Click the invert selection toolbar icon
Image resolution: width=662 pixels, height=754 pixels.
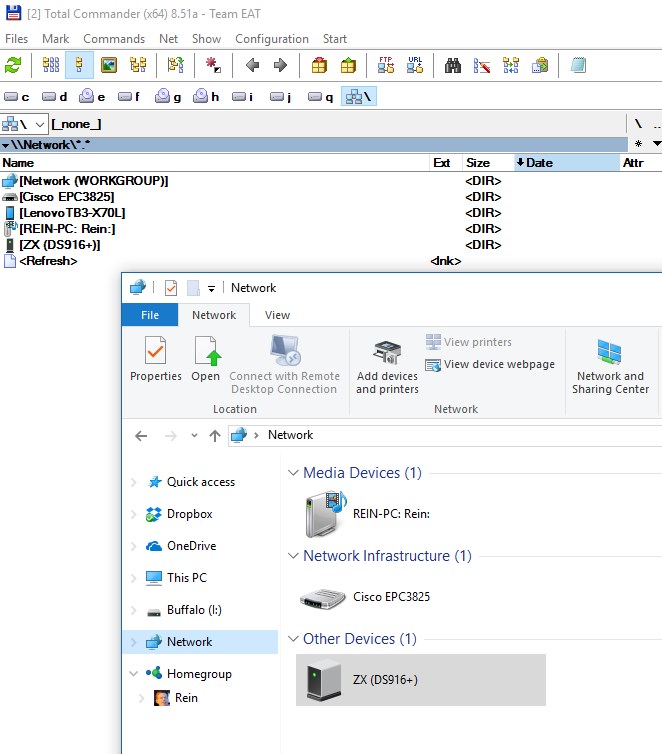pyautogui.click(x=213, y=65)
